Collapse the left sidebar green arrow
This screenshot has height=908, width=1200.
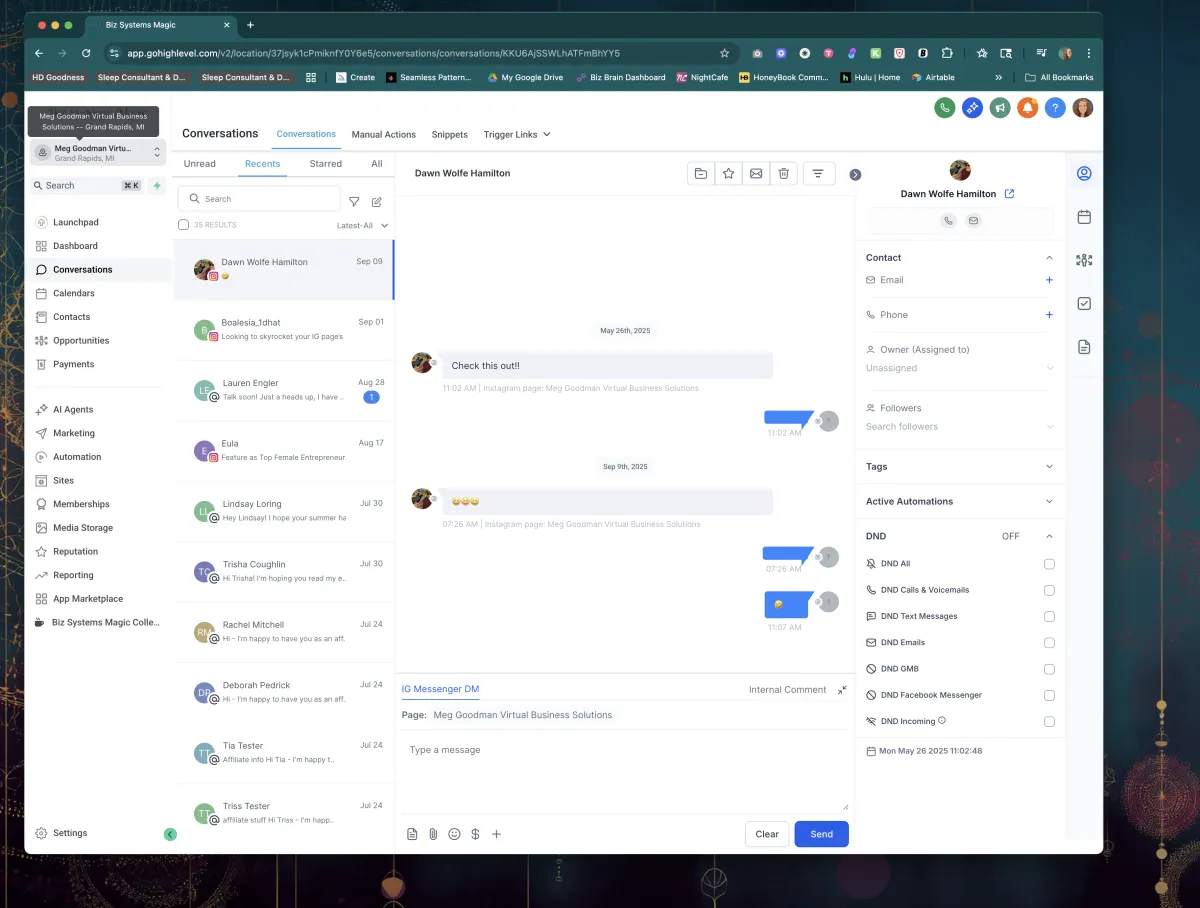(170, 834)
